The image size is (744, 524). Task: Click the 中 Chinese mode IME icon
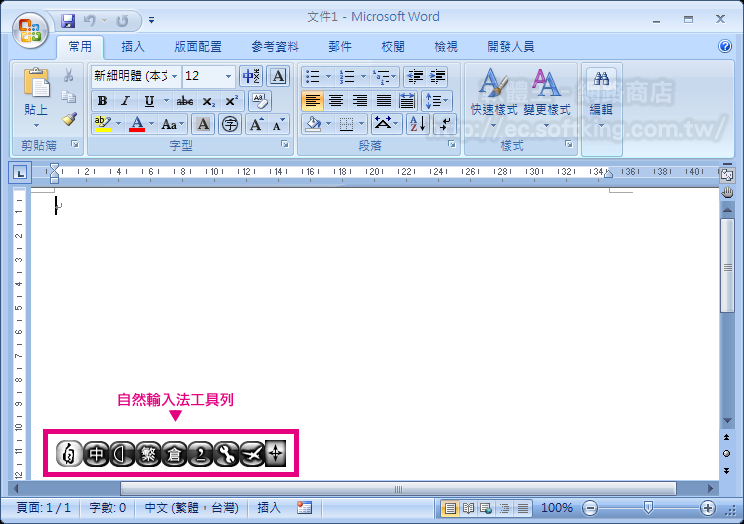(96, 455)
